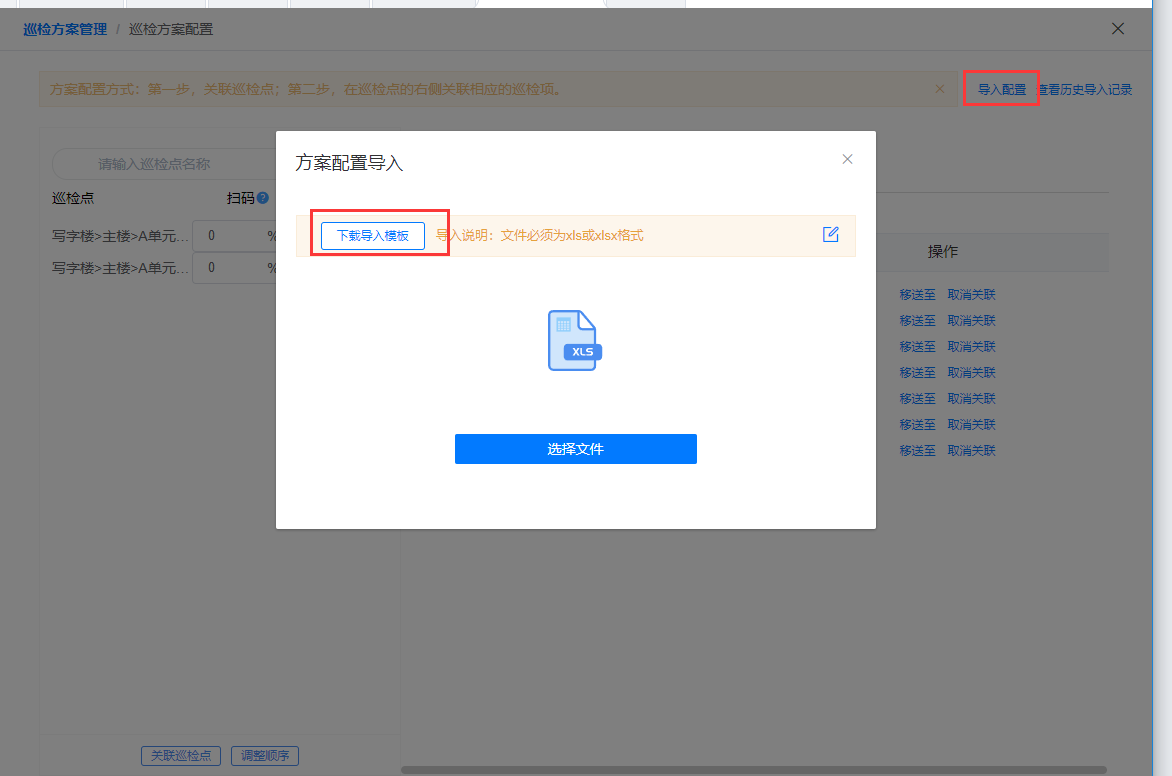
Task: Go back to 巡检方案管理 breadcrumb
Action: [65, 29]
